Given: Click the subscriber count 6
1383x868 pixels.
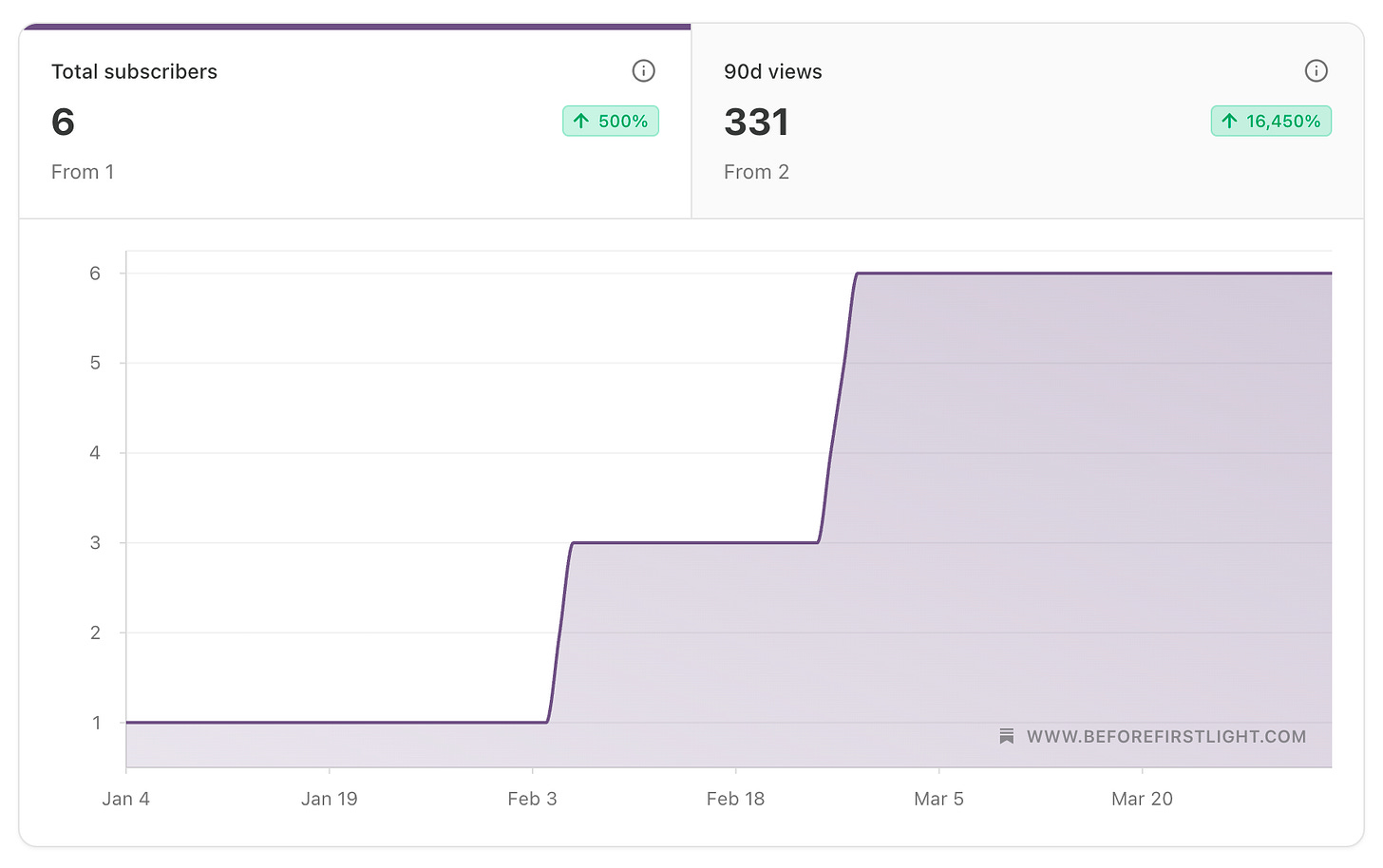Looking at the screenshot, I should [x=65, y=122].
